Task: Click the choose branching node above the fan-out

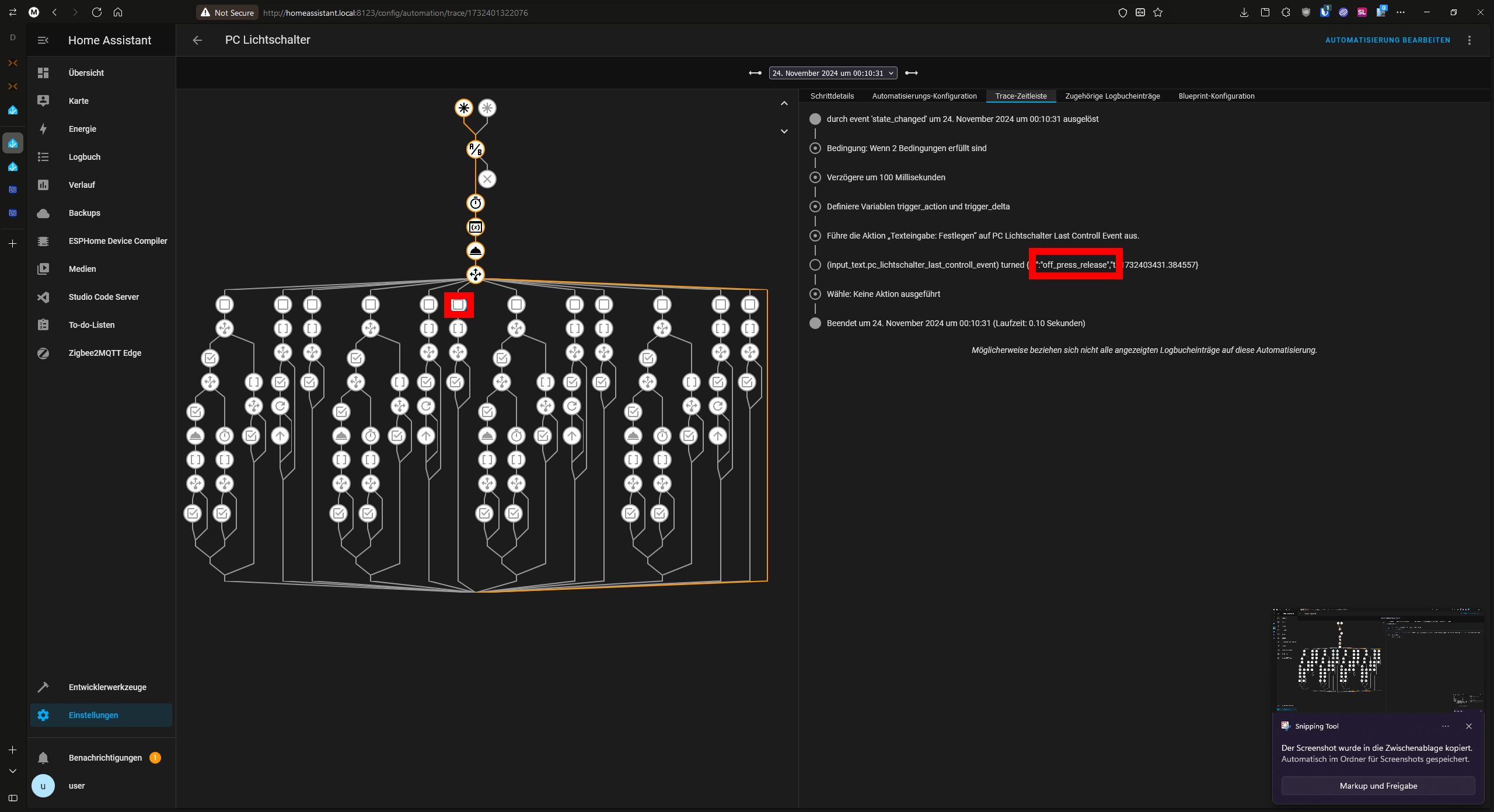Action: (476, 274)
